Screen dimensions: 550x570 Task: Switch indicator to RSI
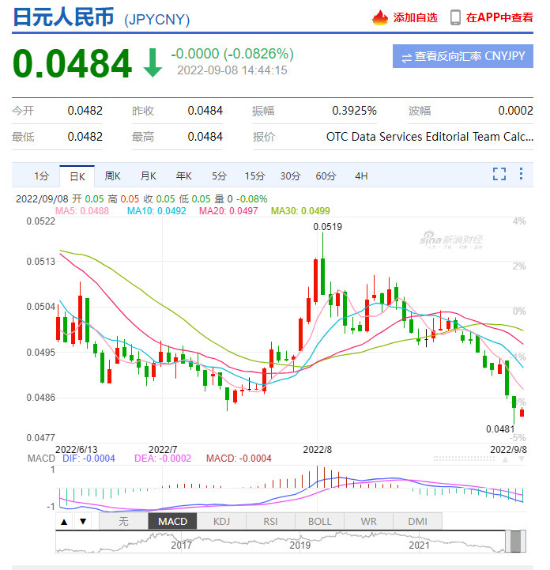coord(270,522)
